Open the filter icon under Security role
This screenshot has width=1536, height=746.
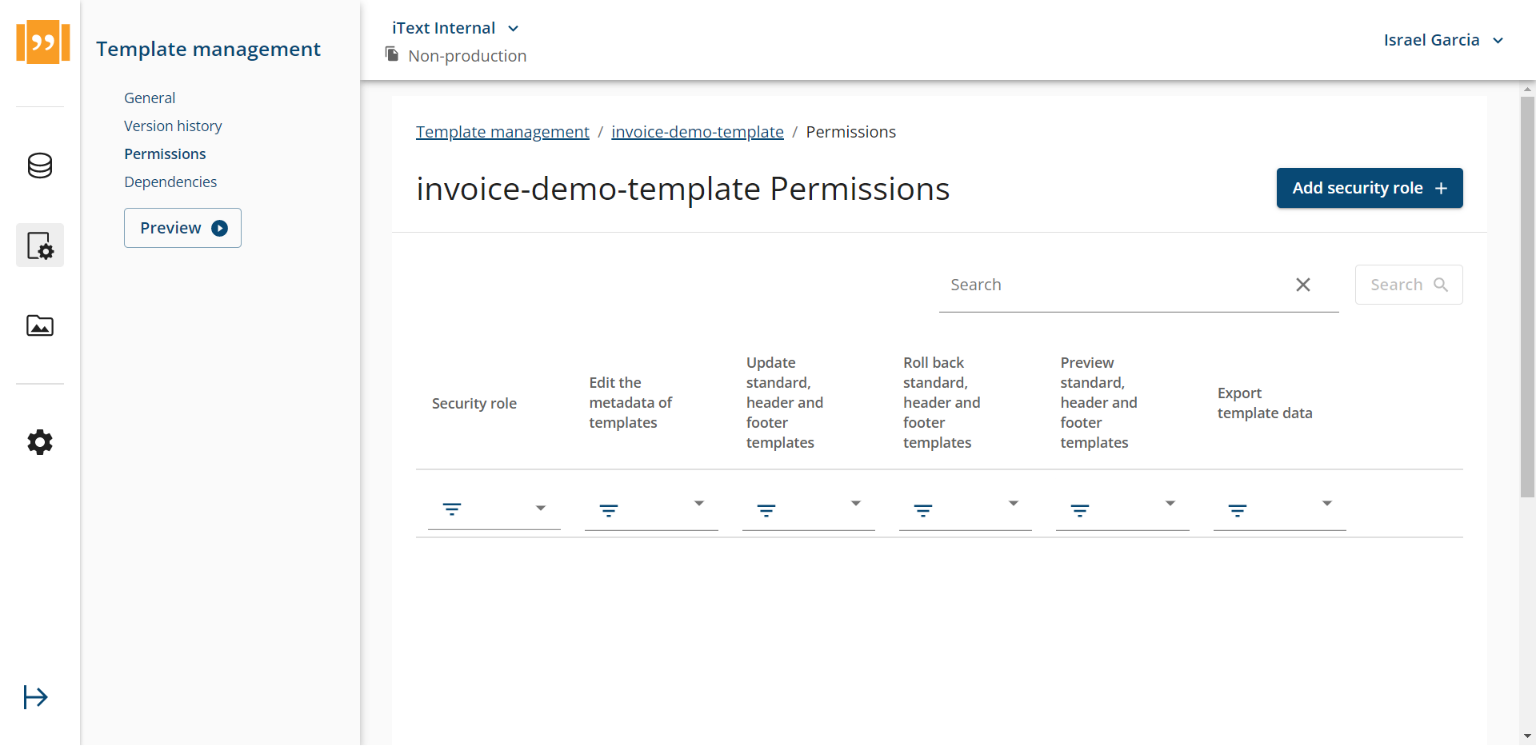pos(452,509)
